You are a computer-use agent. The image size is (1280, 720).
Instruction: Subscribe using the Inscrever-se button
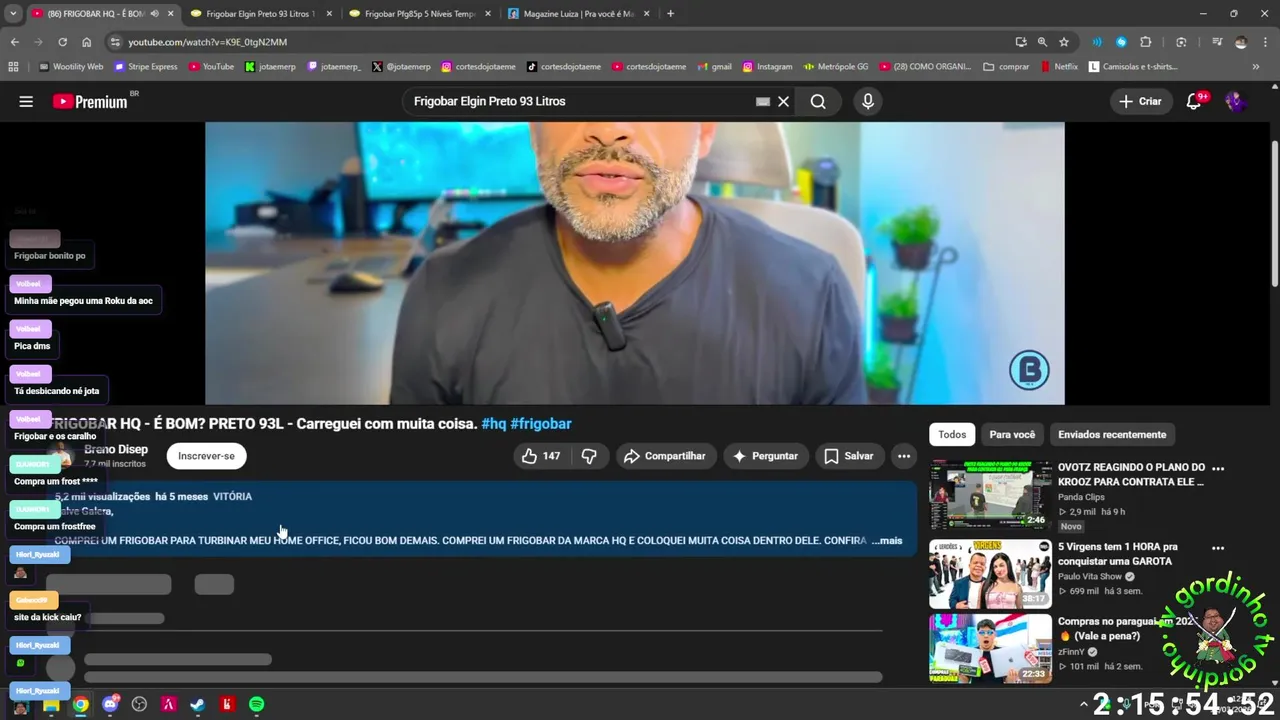point(206,456)
